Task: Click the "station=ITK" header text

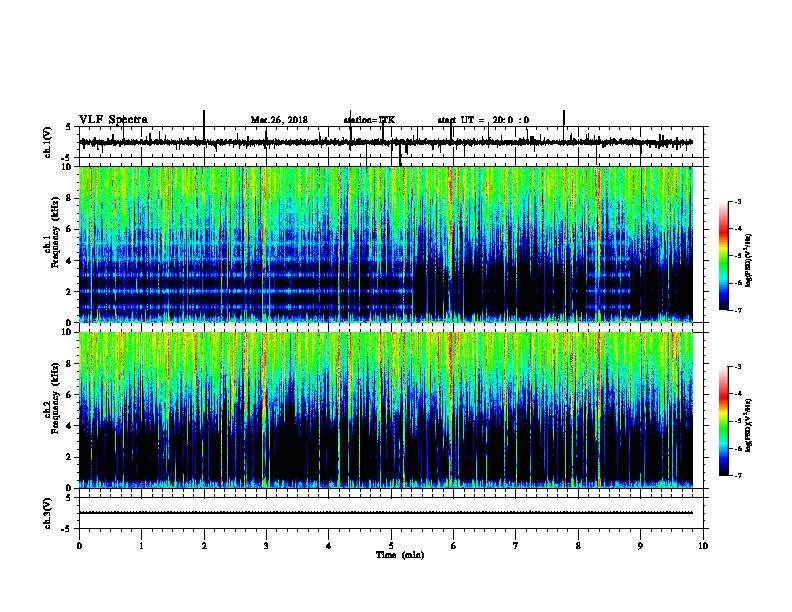Action: click(x=369, y=120)
